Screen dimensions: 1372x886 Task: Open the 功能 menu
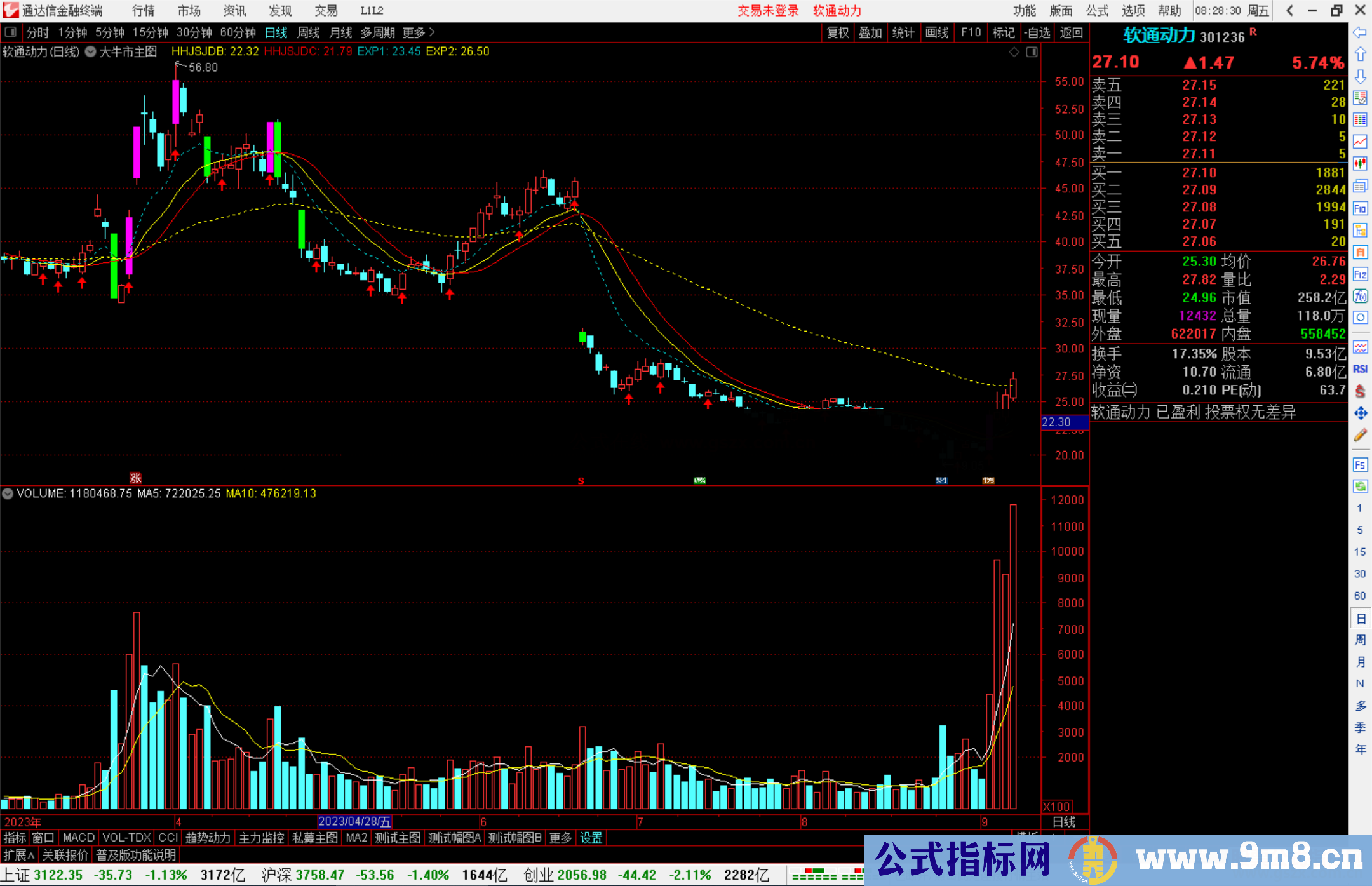[x=1024, y=11]
